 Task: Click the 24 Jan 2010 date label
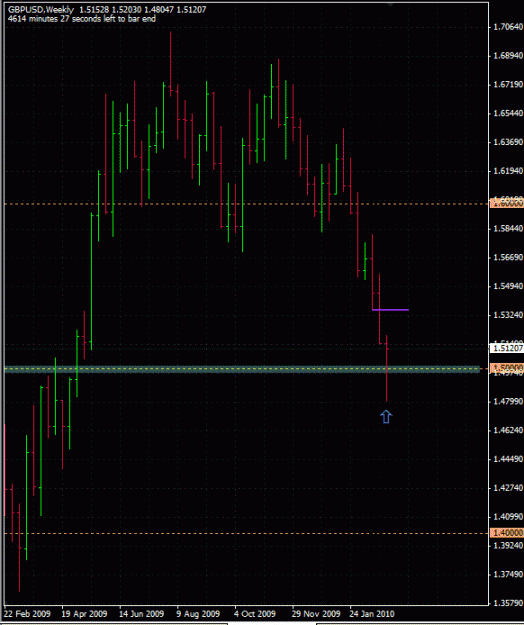[372, 614]
